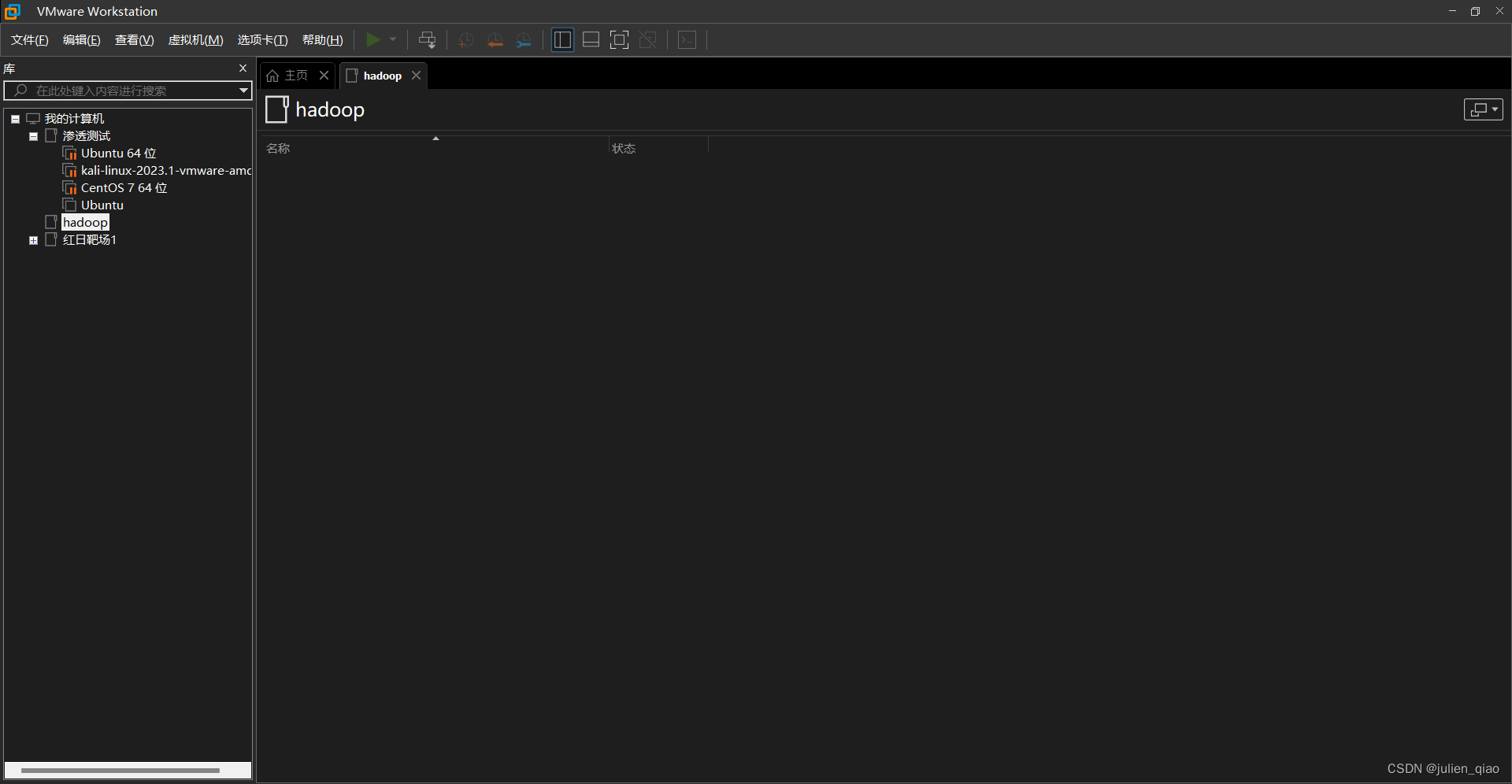Open the 虚拟机(M) menu

pyautogui.click(x=196, y=40)
